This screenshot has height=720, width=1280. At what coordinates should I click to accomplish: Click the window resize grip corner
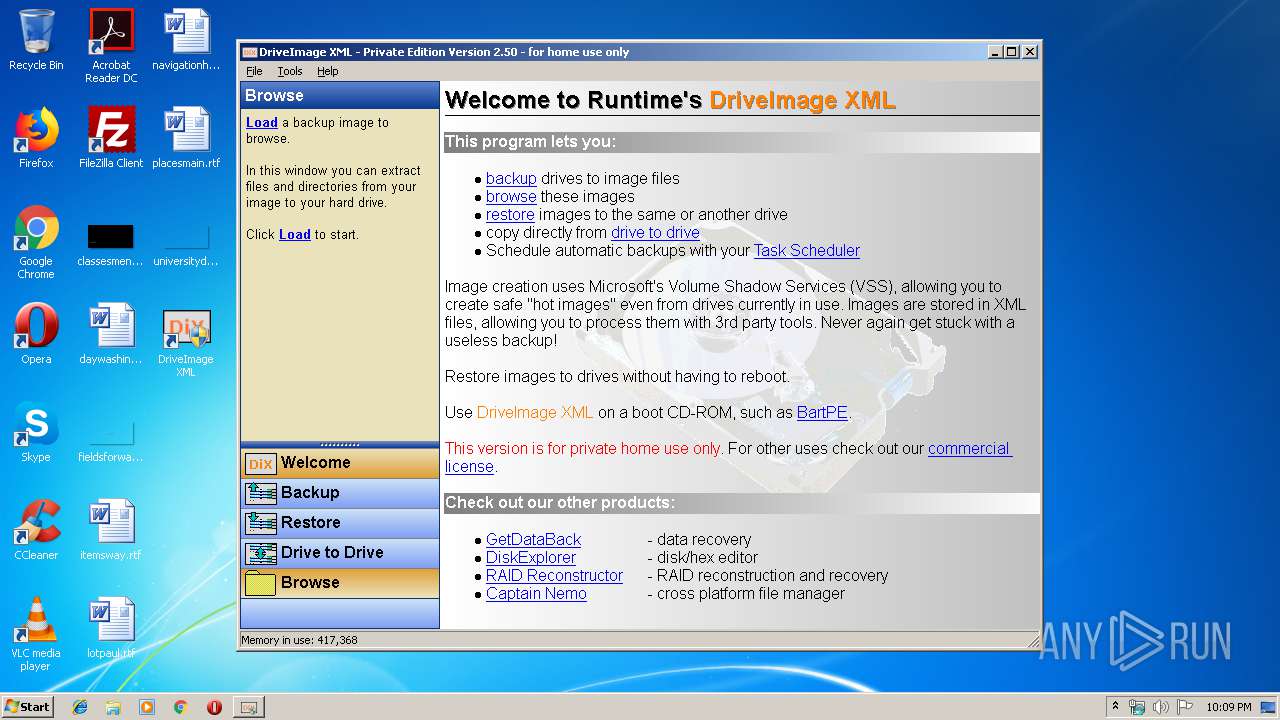[1033, 641]
